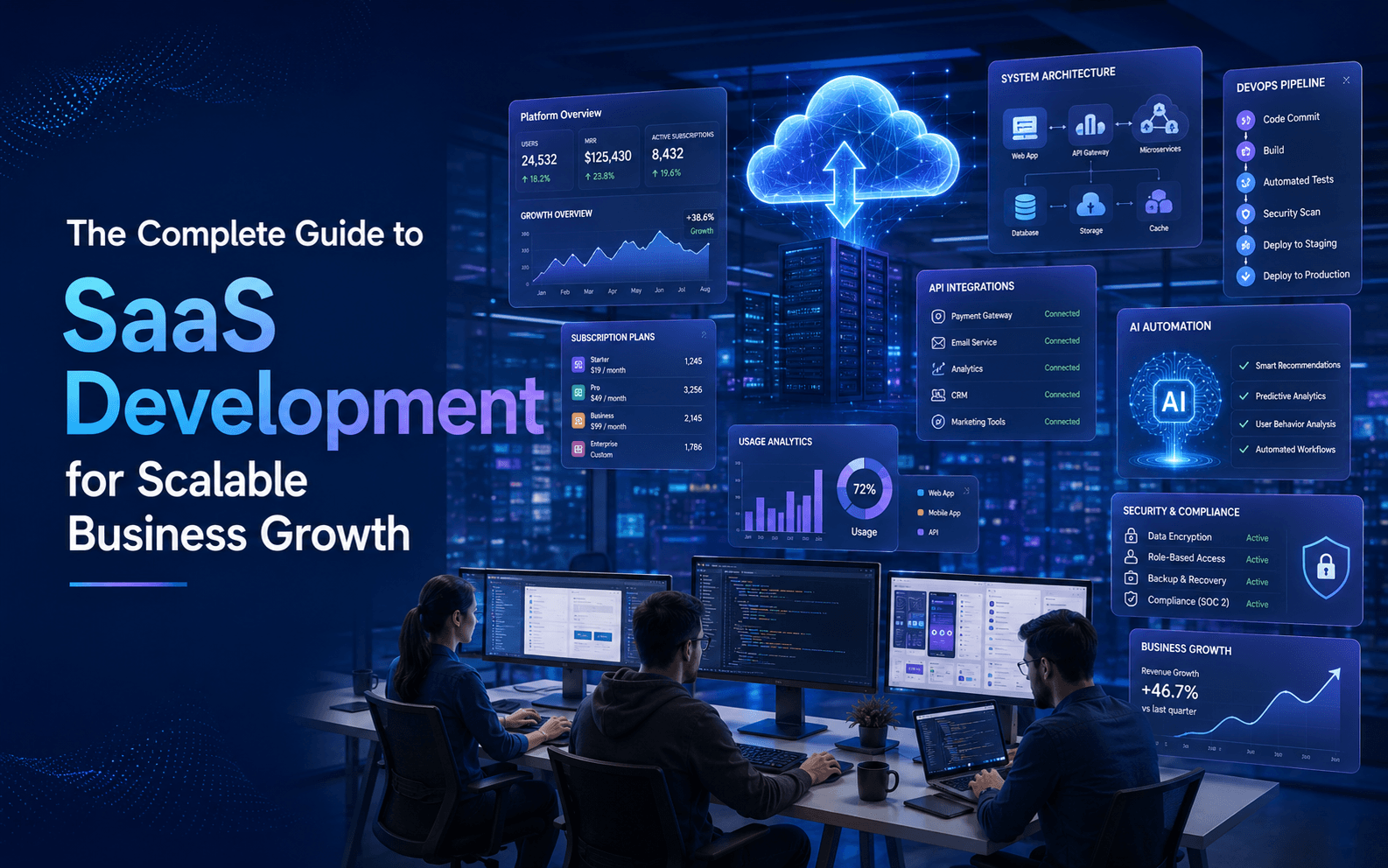Click the 72% Usage donut chart
1388x868 pixels.
864,489
